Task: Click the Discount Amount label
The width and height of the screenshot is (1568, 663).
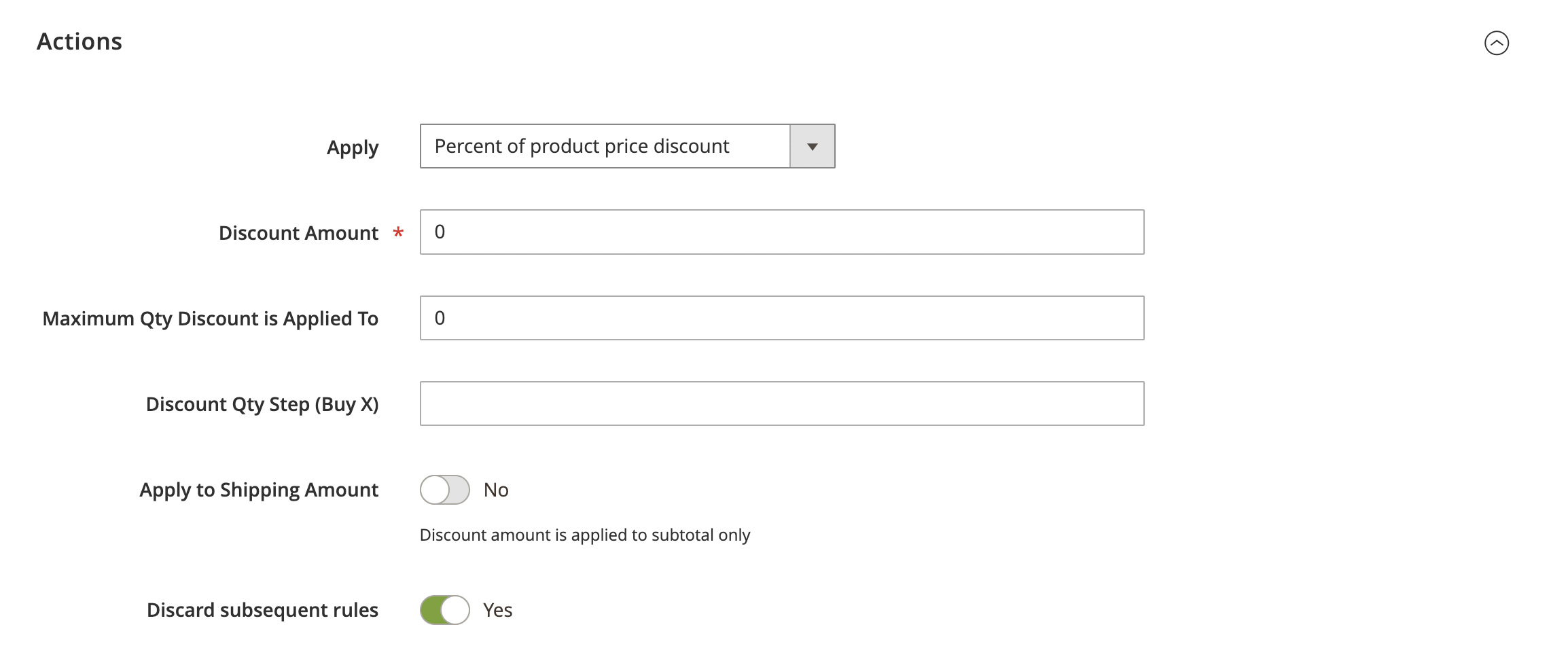Action: click(298, 233)
